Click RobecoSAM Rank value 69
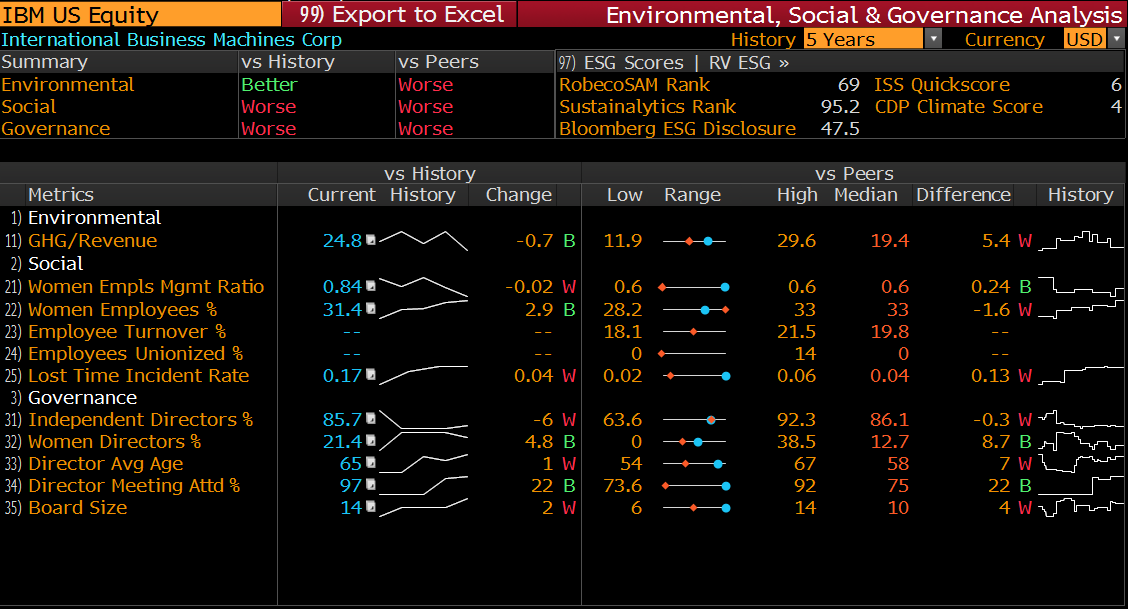This screenshot has width=1128, height=609. coord(849,84)
